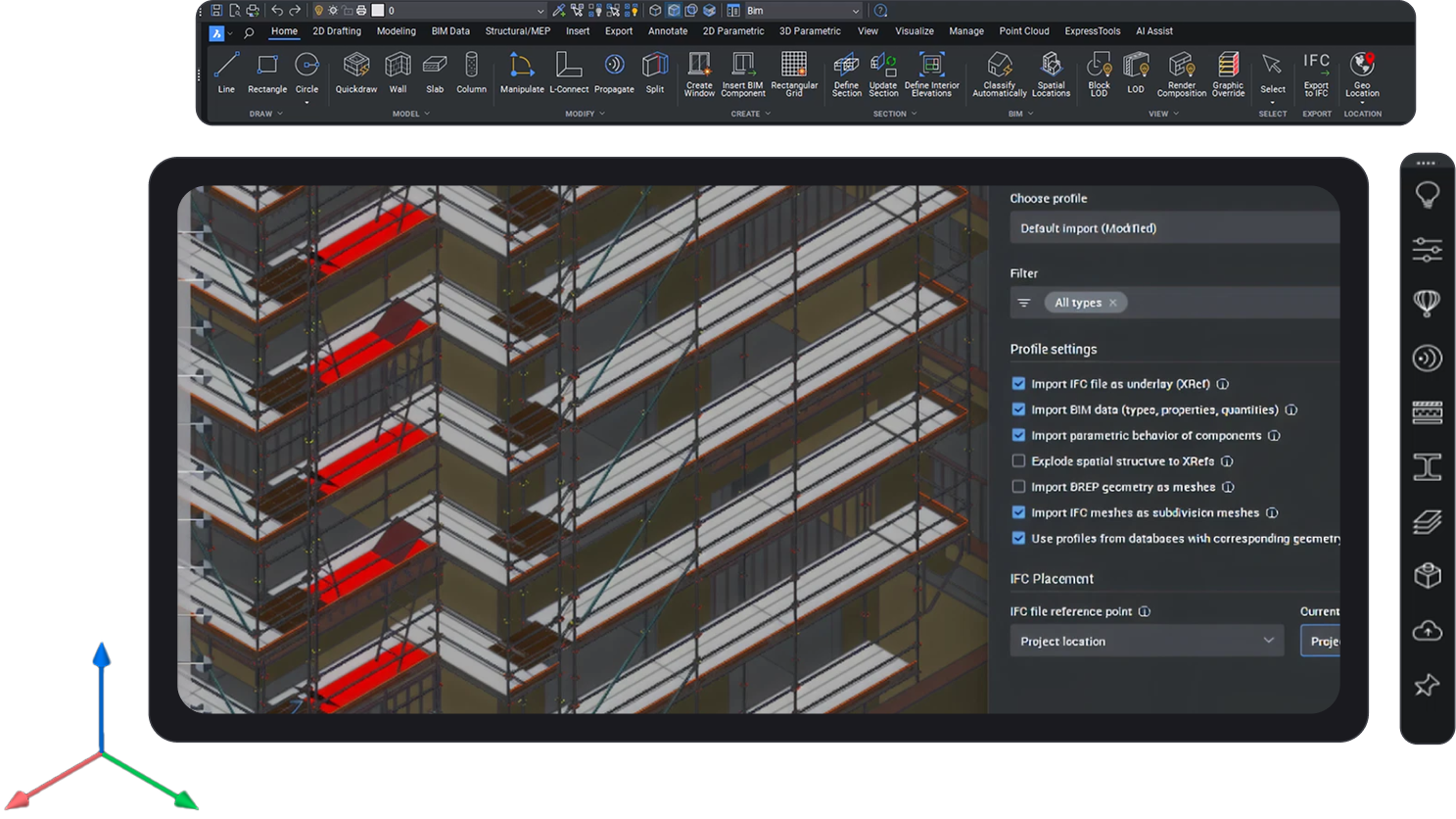Viewport: 1456px width, 819px height.
Task: Open the Point Cloud ribbon tab
Action: point(1023,31)
